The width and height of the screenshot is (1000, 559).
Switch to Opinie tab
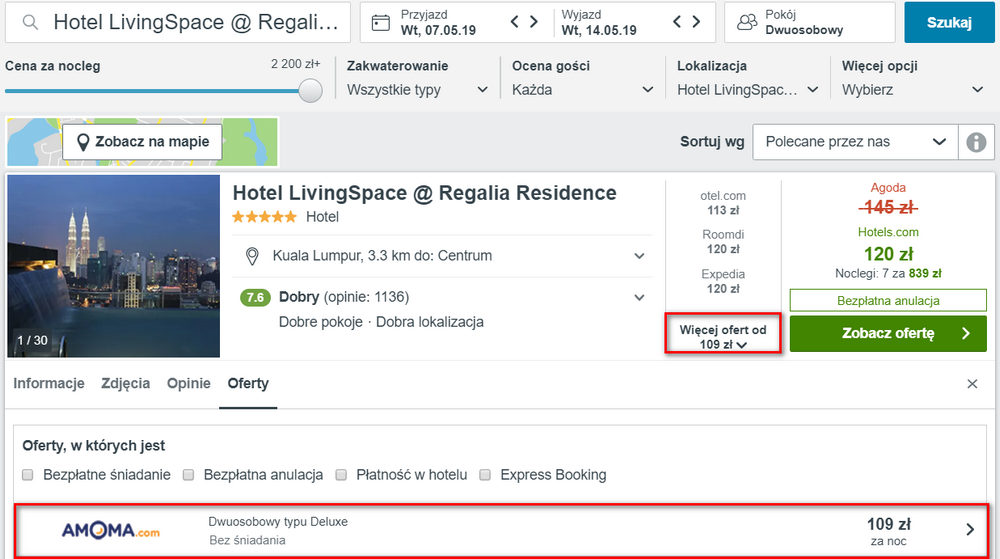coord(189,384)
